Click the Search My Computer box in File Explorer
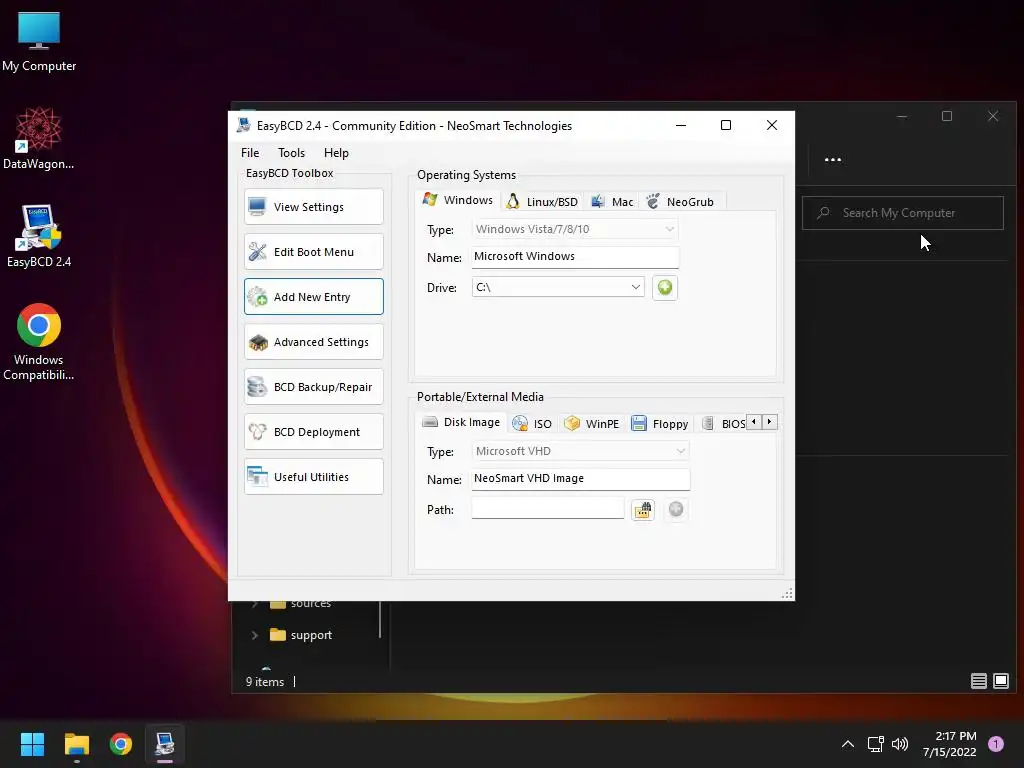The height and width of the screenshot is (768, 1024). point(903,213)
